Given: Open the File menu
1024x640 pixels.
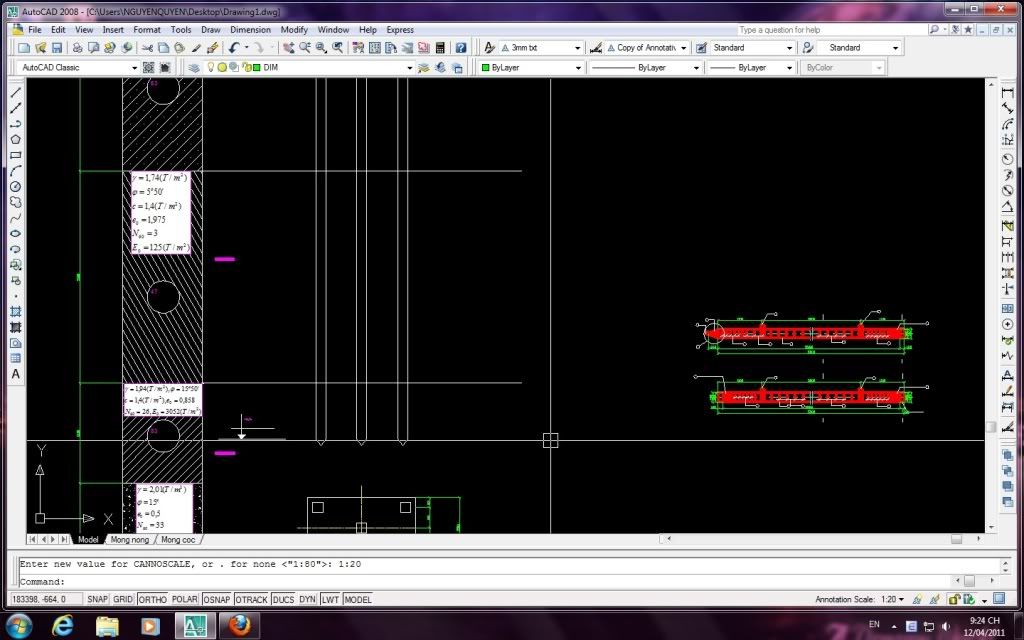Looking at the screenshot, I should pyautogui.click(x=35, y=29).
